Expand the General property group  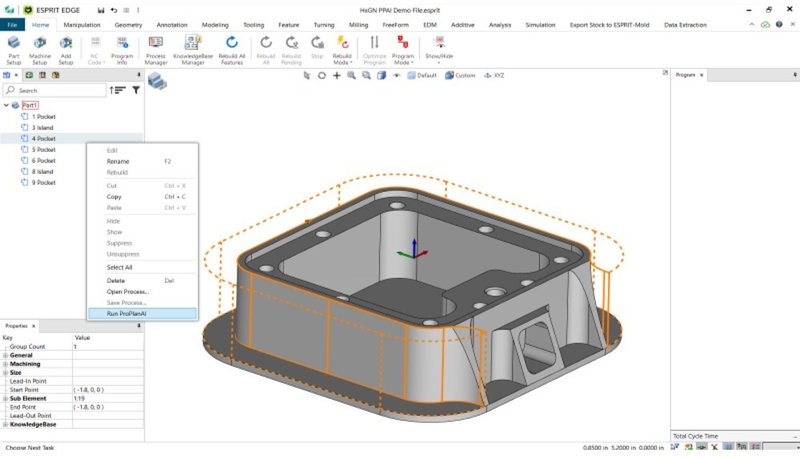[5, 355]
